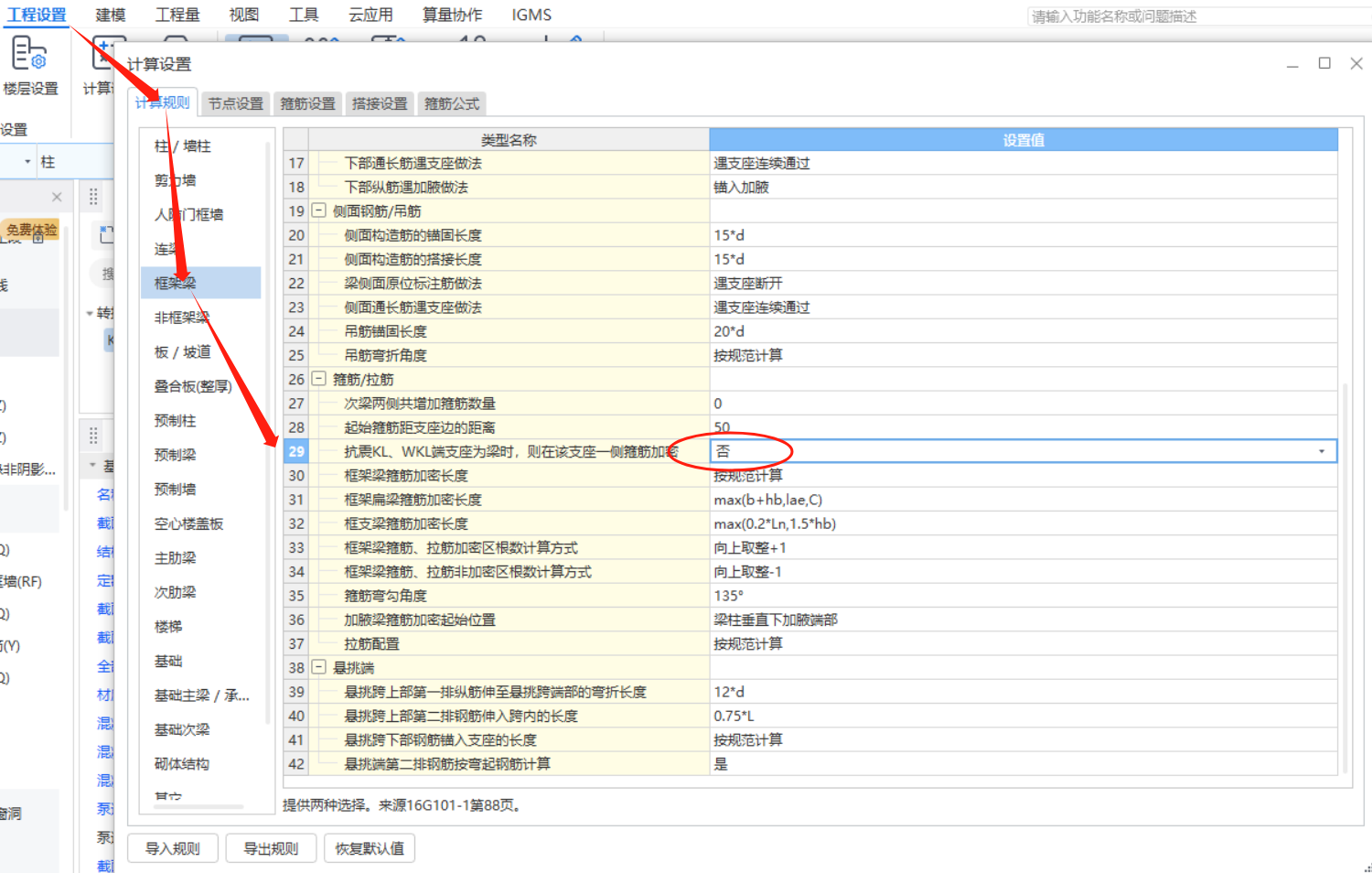
Task: Click the 导入规则 button
Action: point(173,848)
